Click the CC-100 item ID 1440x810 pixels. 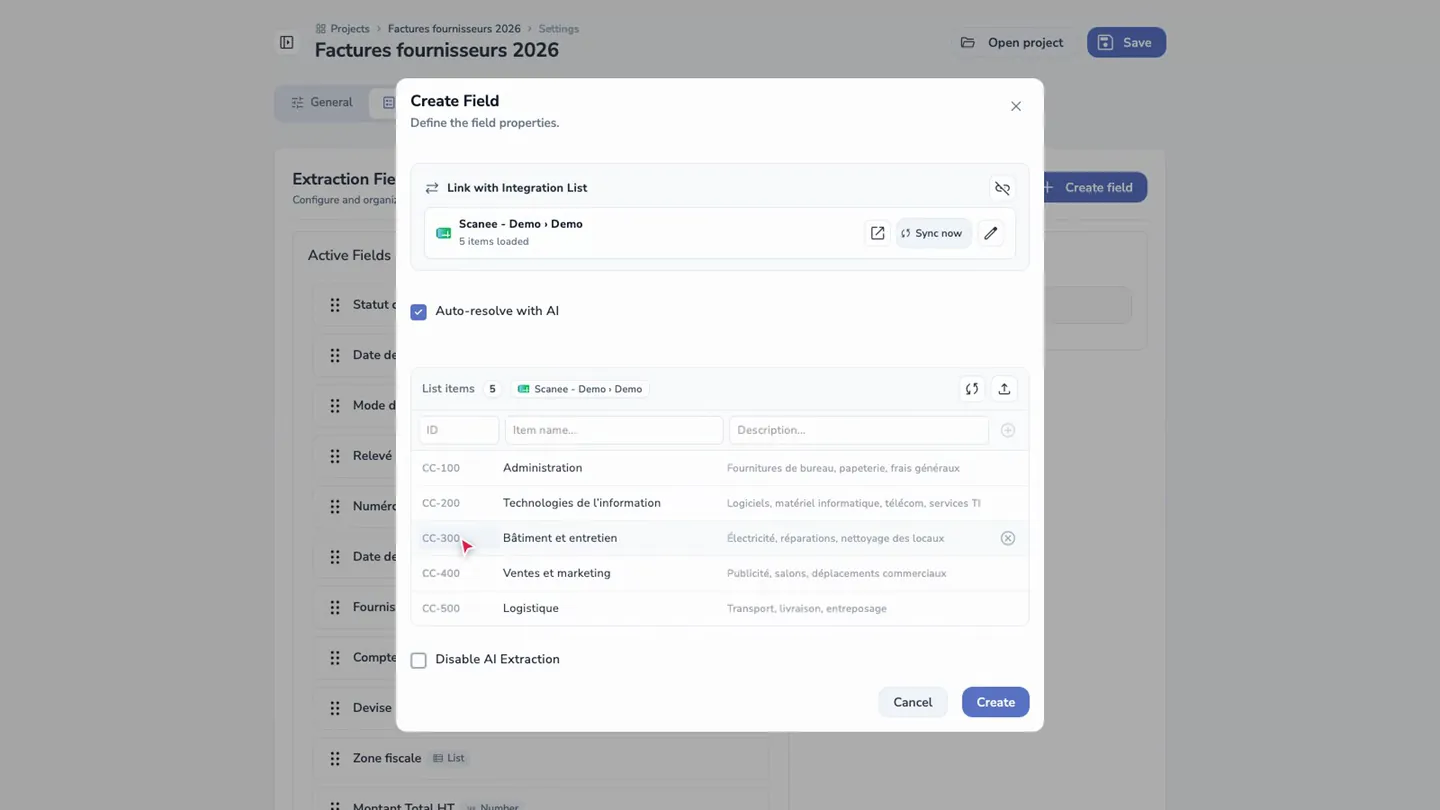tap(441, 468)
